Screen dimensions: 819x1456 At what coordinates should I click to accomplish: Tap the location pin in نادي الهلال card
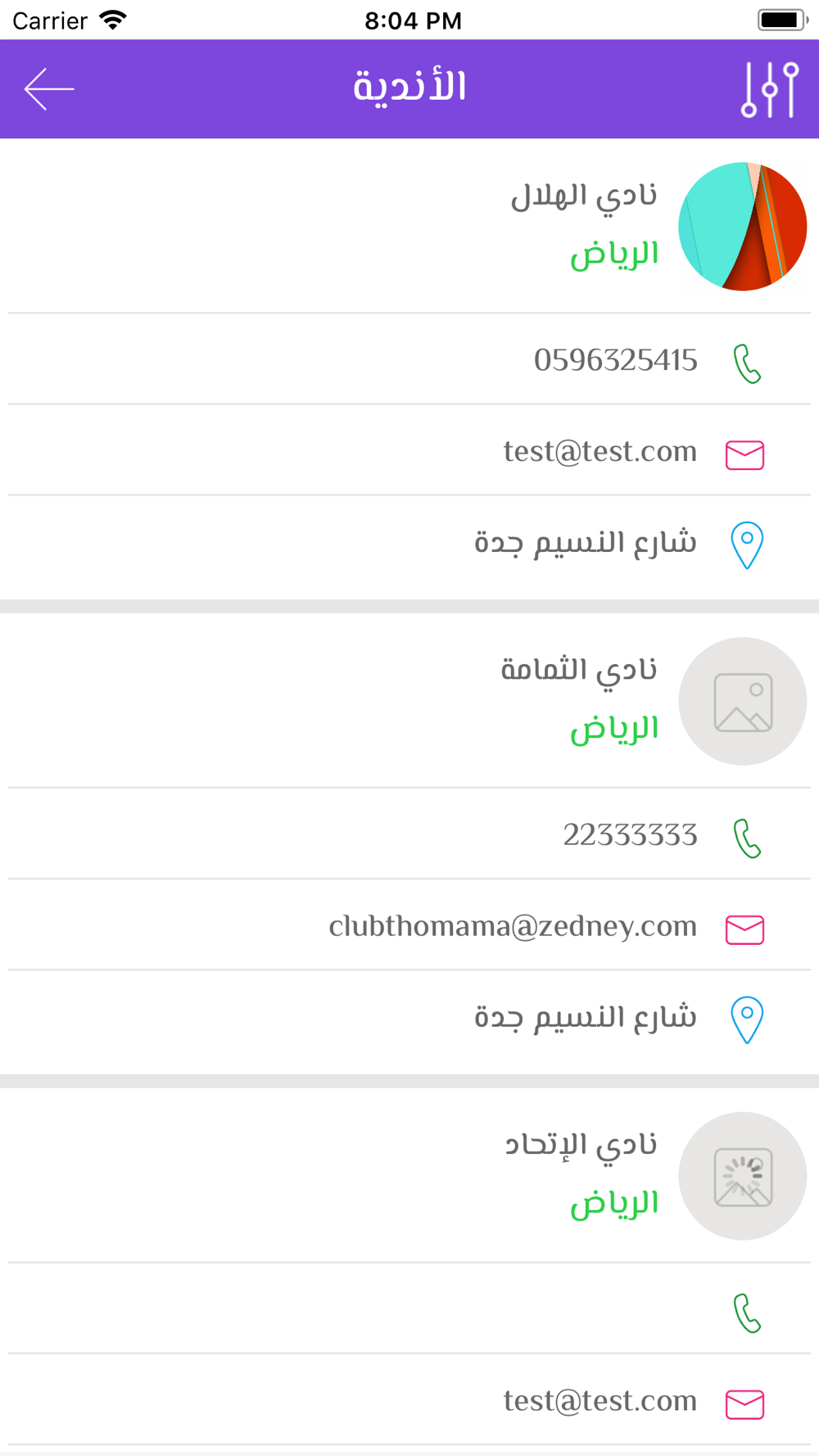(746, 545)
